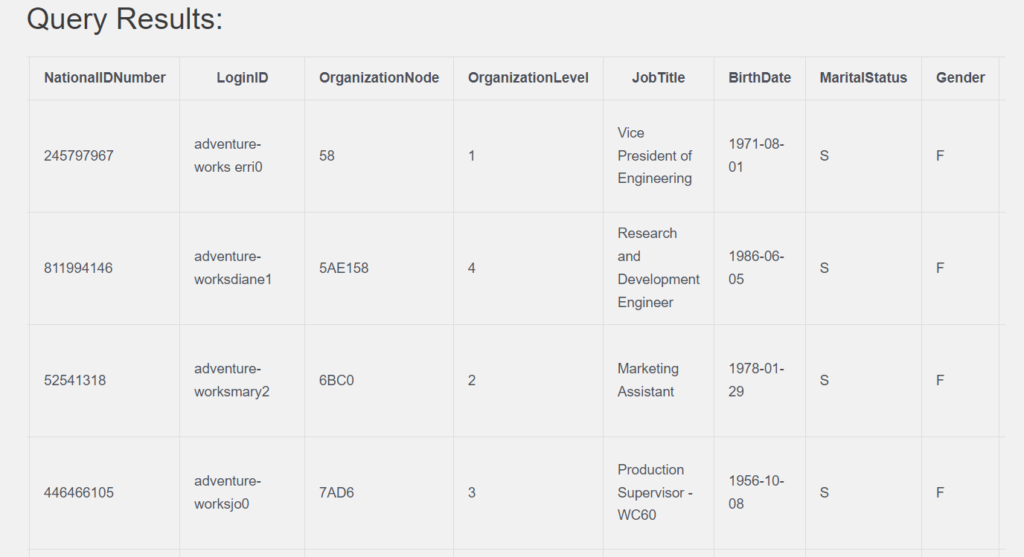Click the OrganizationLevel header cell
The height and width of the screenshot is (557, 1024).
click(x=528, y=78)
